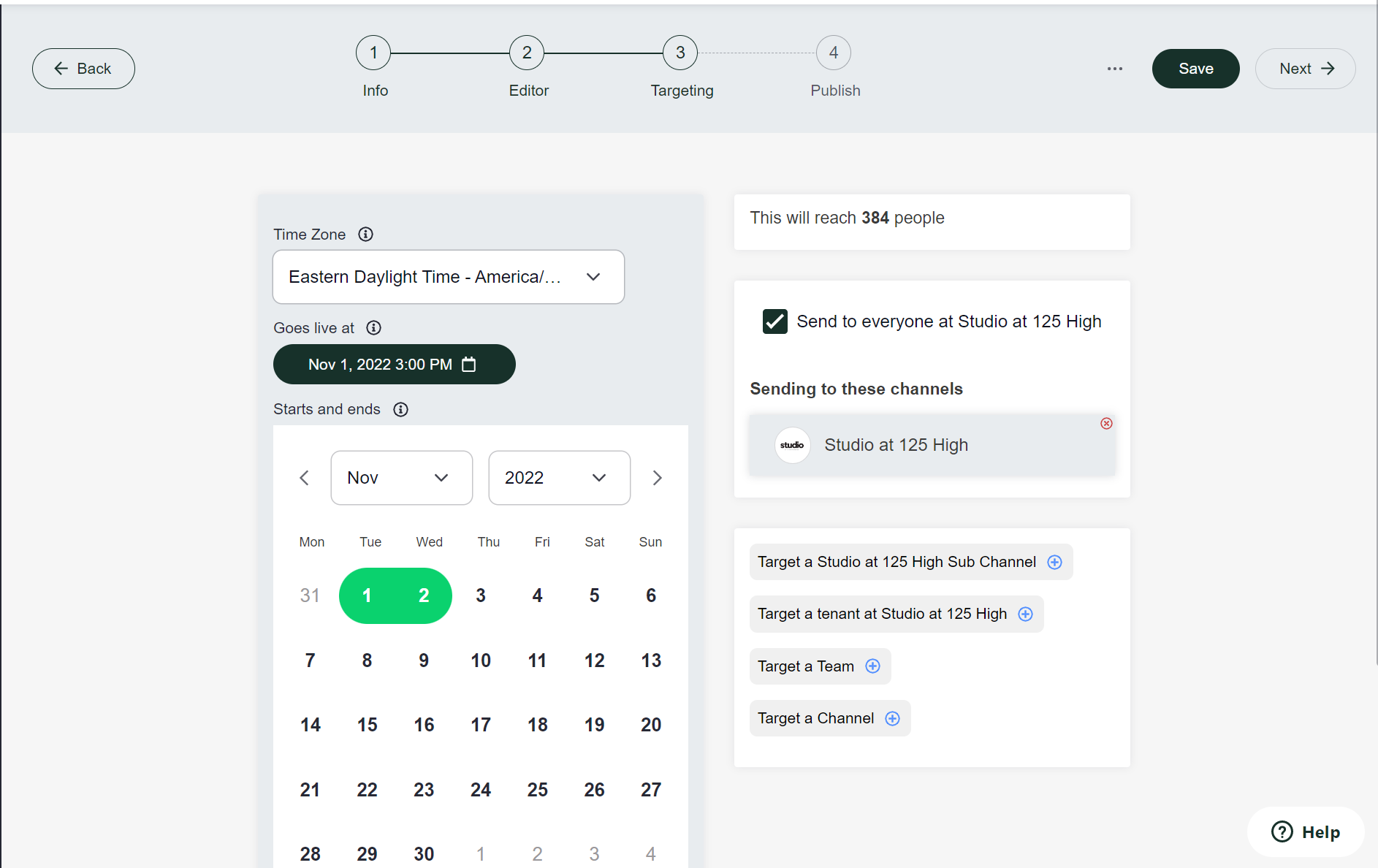Expand the Nov month dropdown
Screen dimensions: 1378x868
pyautogui.click(x=401, y=478)
